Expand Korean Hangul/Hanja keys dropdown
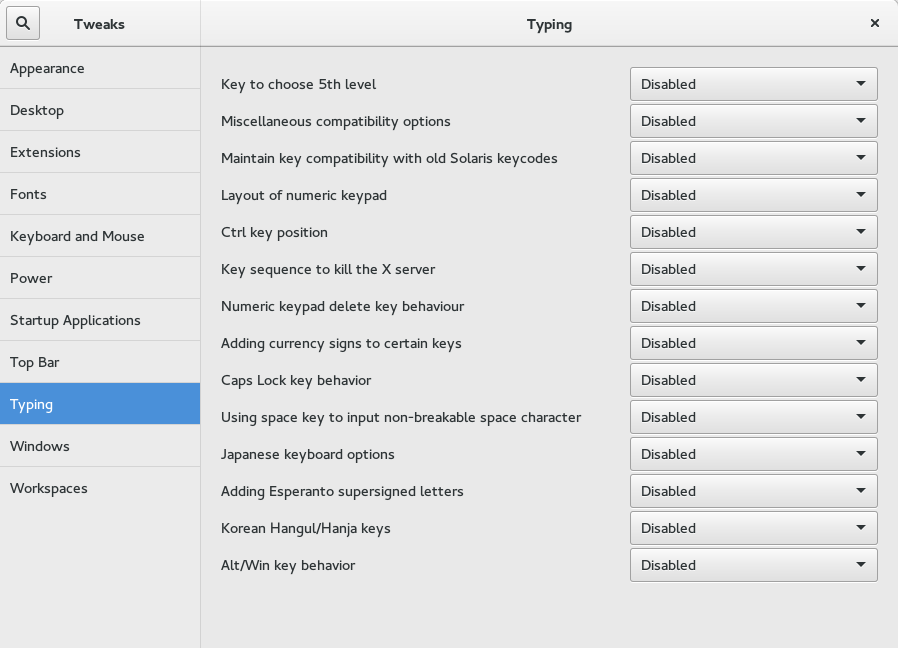 (x=754, y=528)
